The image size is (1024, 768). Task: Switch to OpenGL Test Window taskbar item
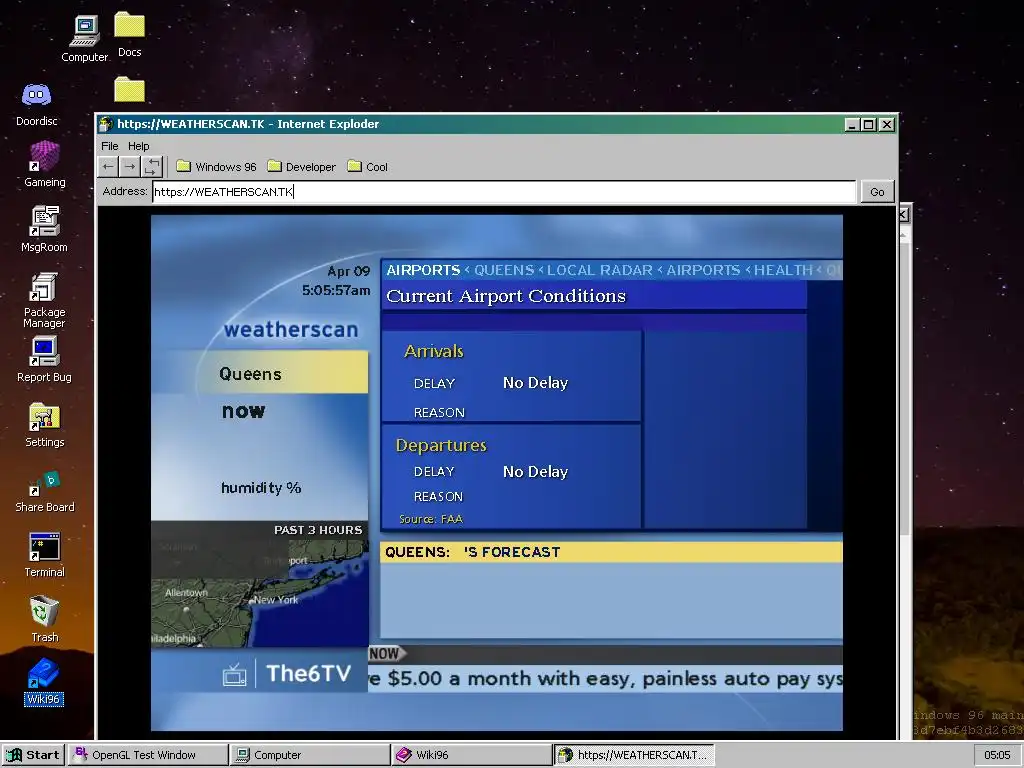(x=148, y=755)
